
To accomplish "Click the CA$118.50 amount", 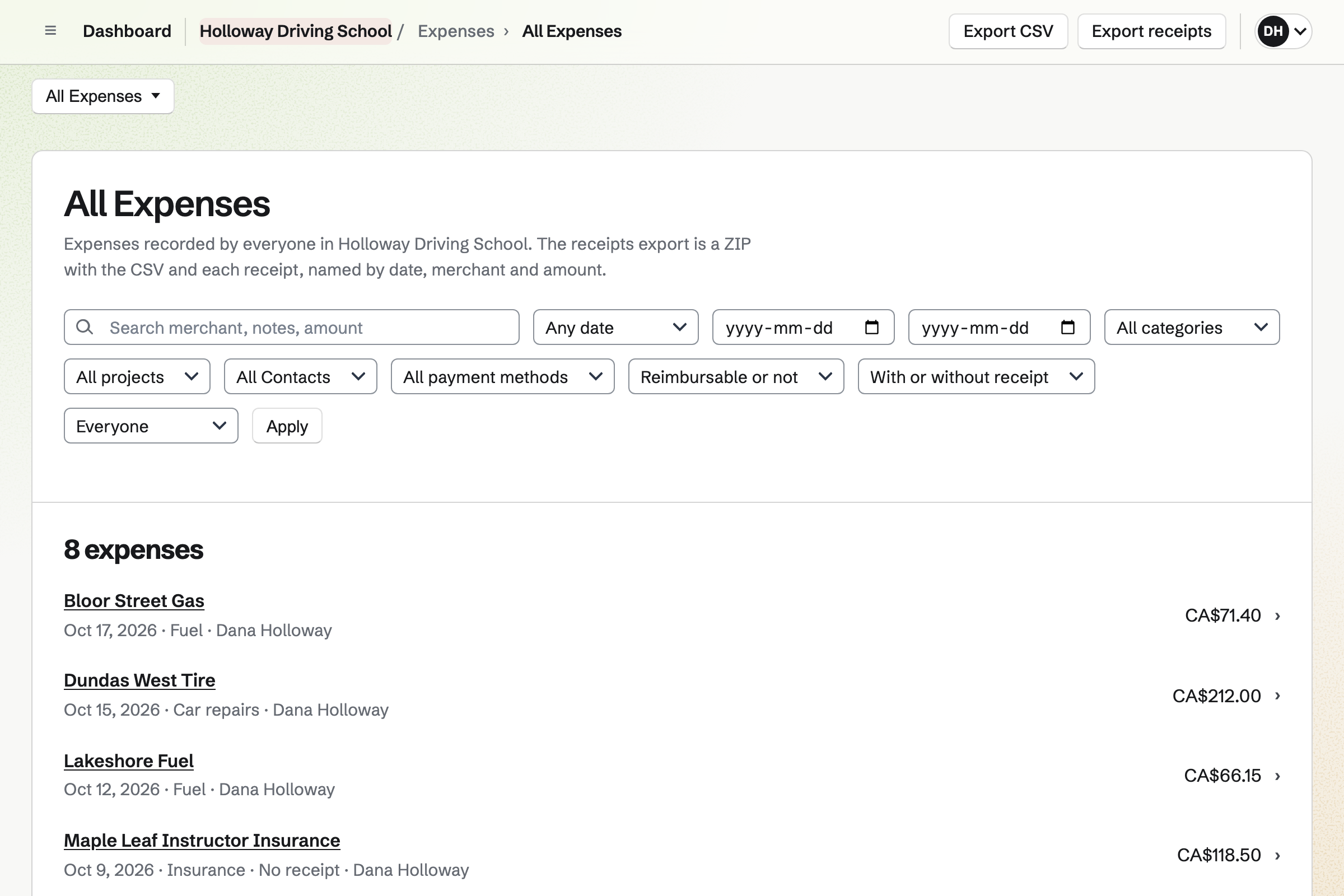I will [1219, 855].
